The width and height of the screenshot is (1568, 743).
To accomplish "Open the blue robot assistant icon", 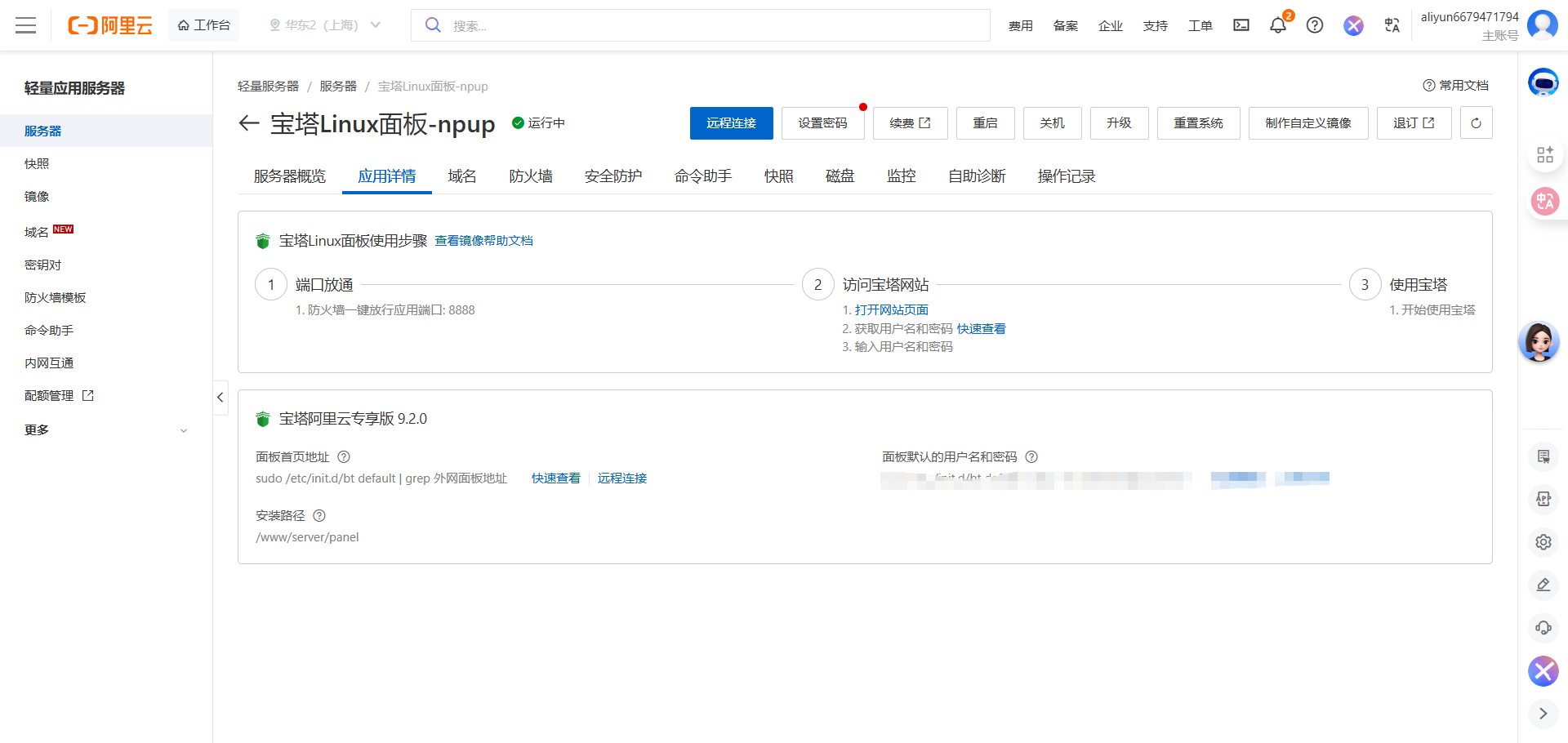I will click(x=1543, y=82).
